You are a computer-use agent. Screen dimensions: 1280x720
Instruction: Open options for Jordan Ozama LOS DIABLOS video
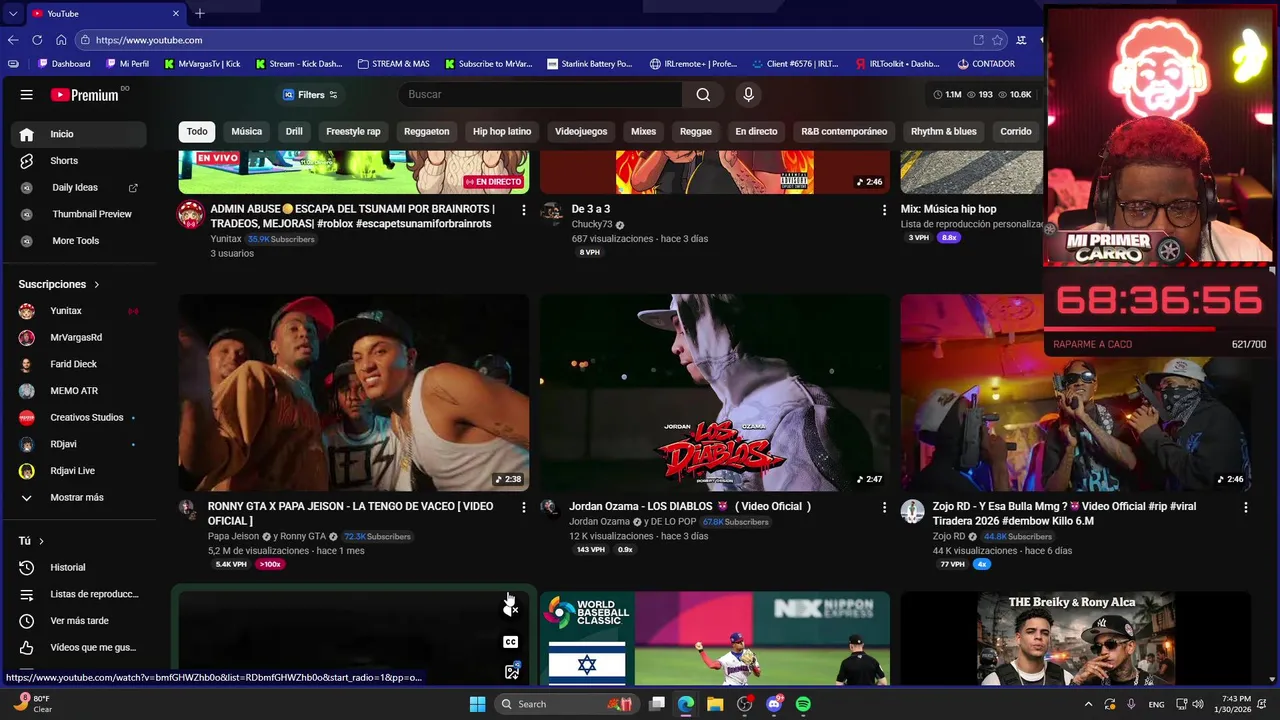click(884, 508)
